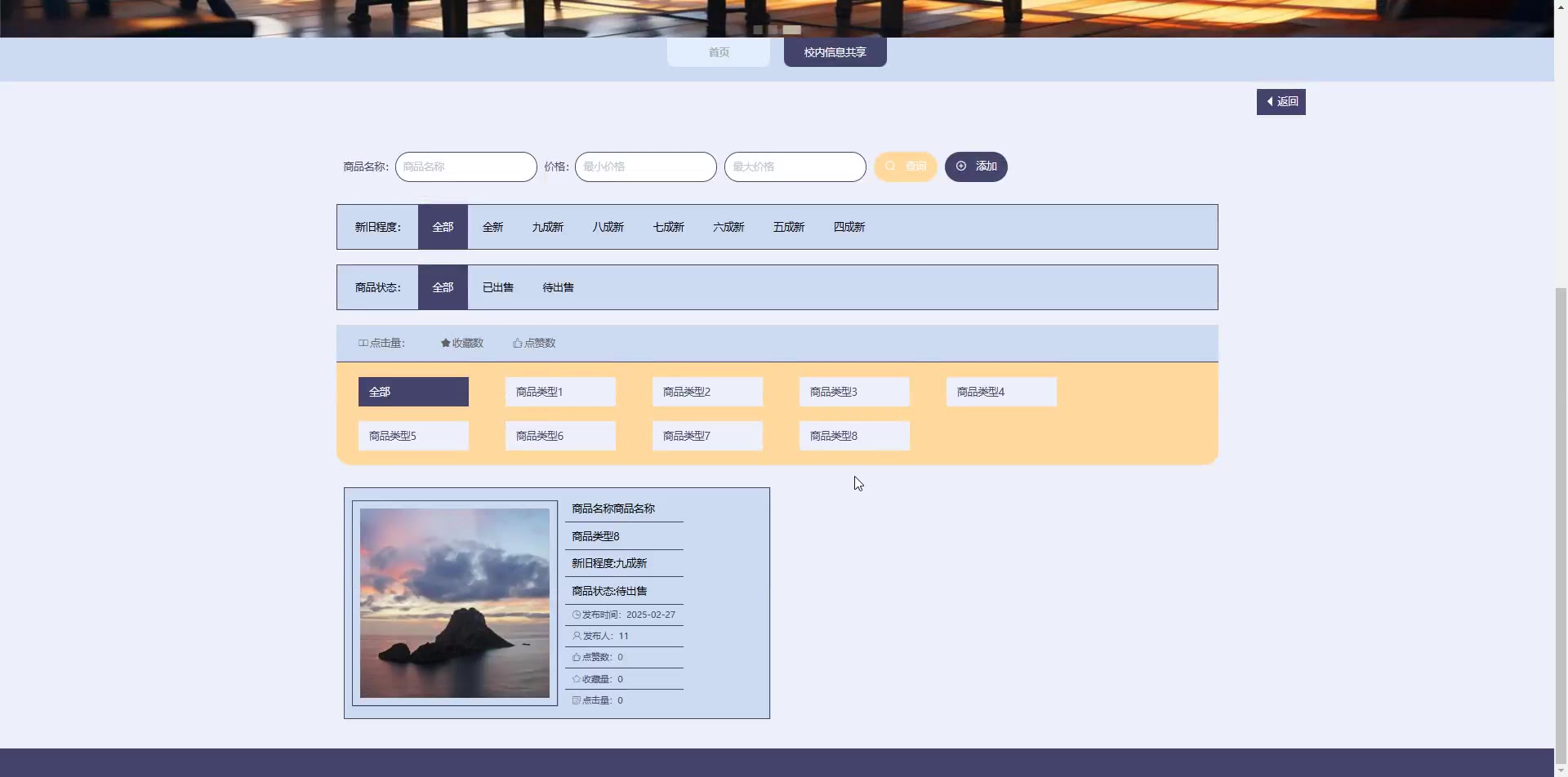The image size is (1568, 777).
Task: Select the 九成新 condition filter
Action: [x=547, y=226]
